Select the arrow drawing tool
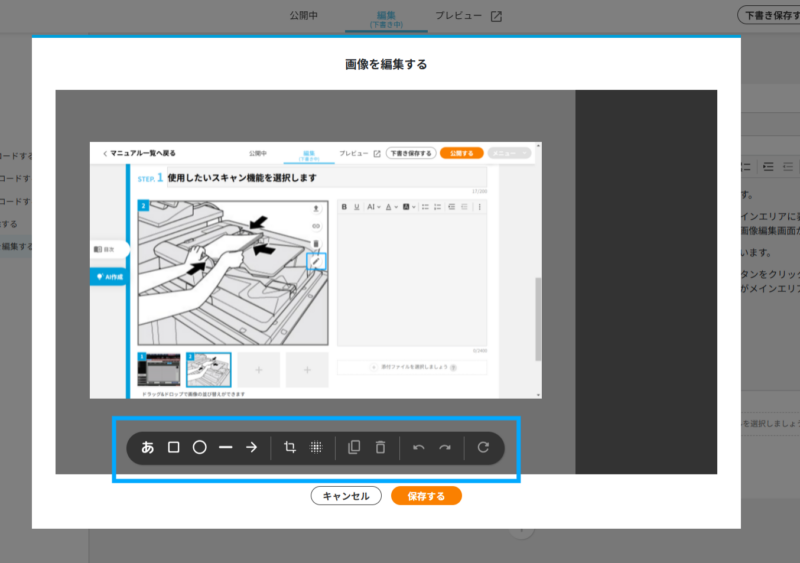The height and width of the screenshot is (563, 800). click(x=252, y=447)
